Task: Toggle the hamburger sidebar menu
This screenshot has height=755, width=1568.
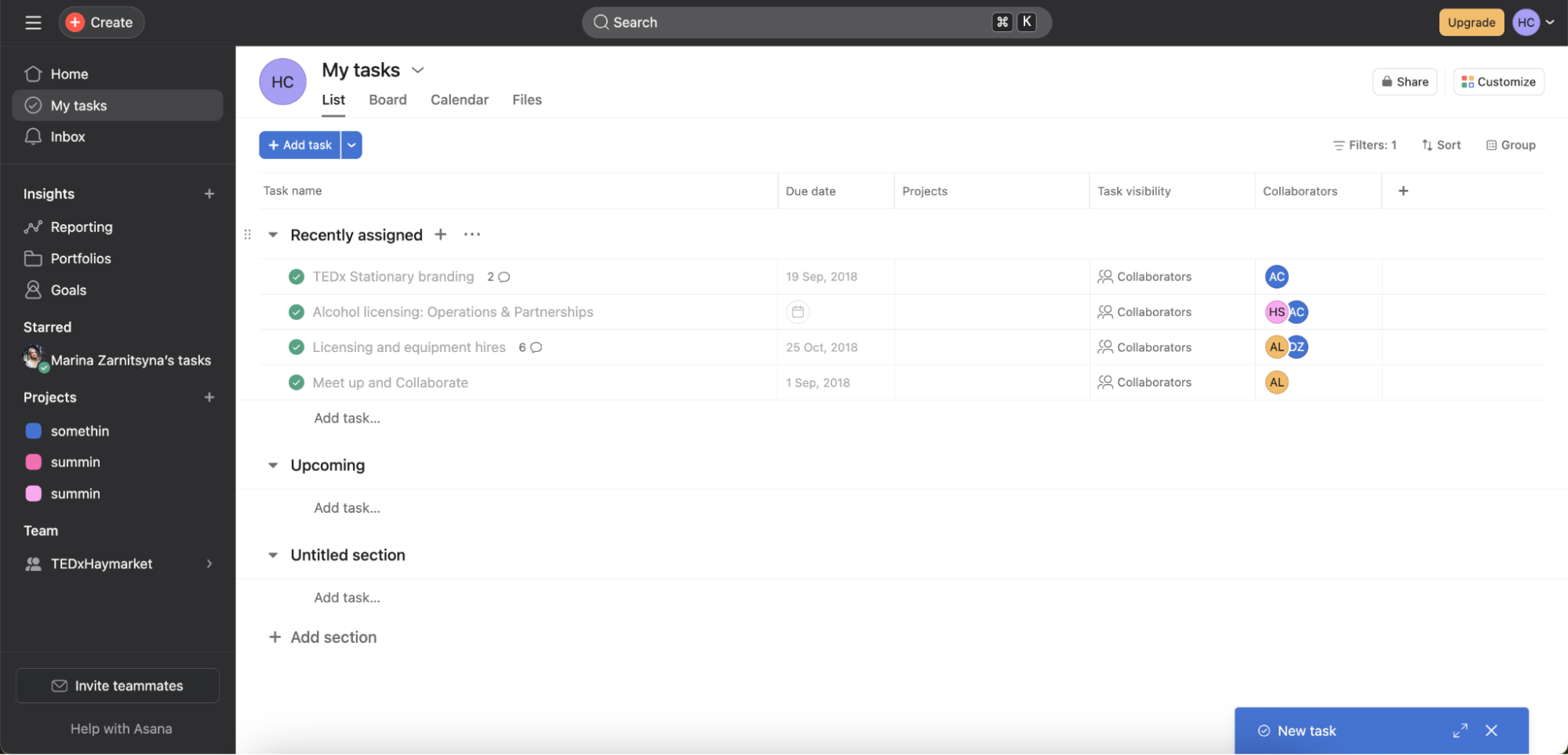Action: point(33,23)
